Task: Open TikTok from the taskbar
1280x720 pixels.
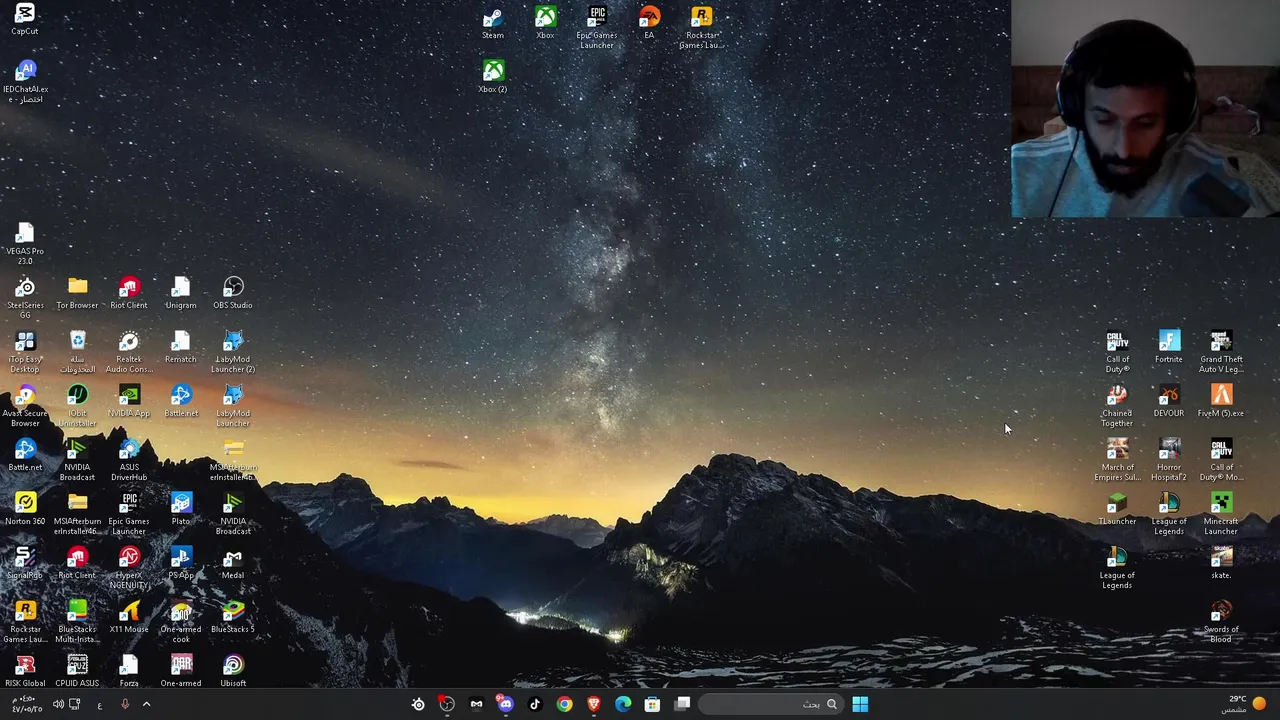Action: [535, 704]
